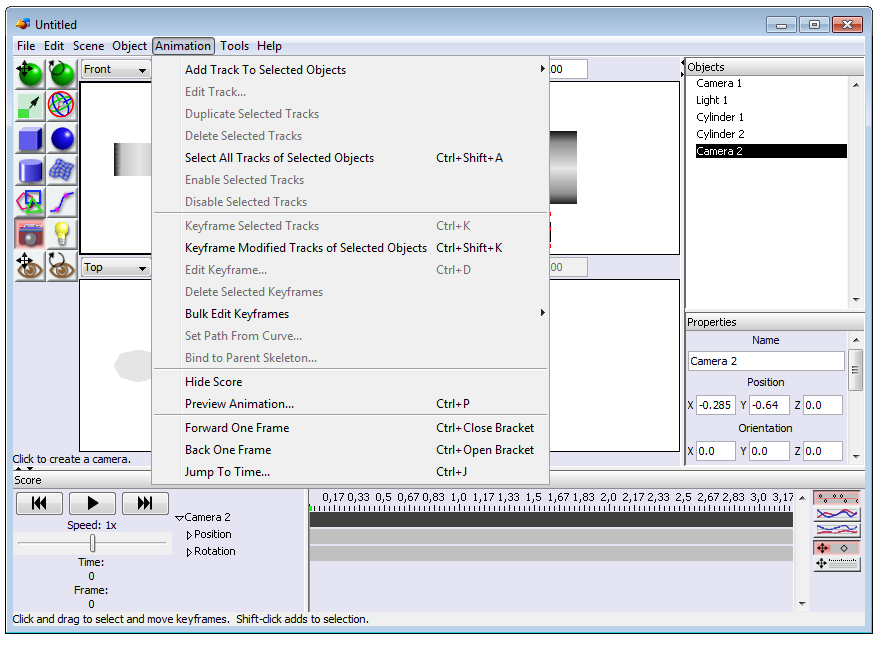This screenshot has height=646, width=879.
Task: Select the Create Spline Mesh tool
Action: point(62,170)
